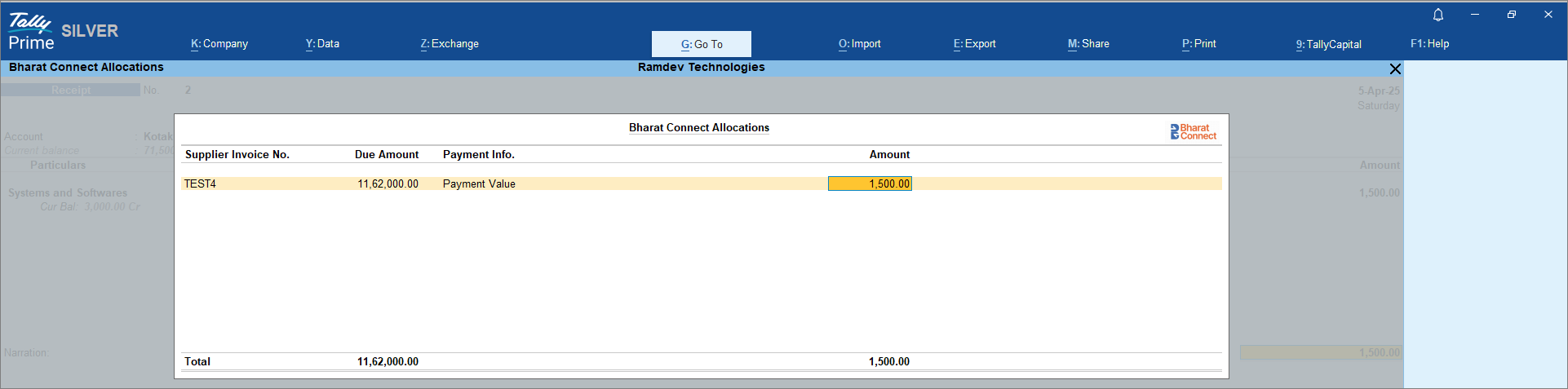Open the E: Export menu
The width and height of the screenshot is (1568, 389).
974,44
